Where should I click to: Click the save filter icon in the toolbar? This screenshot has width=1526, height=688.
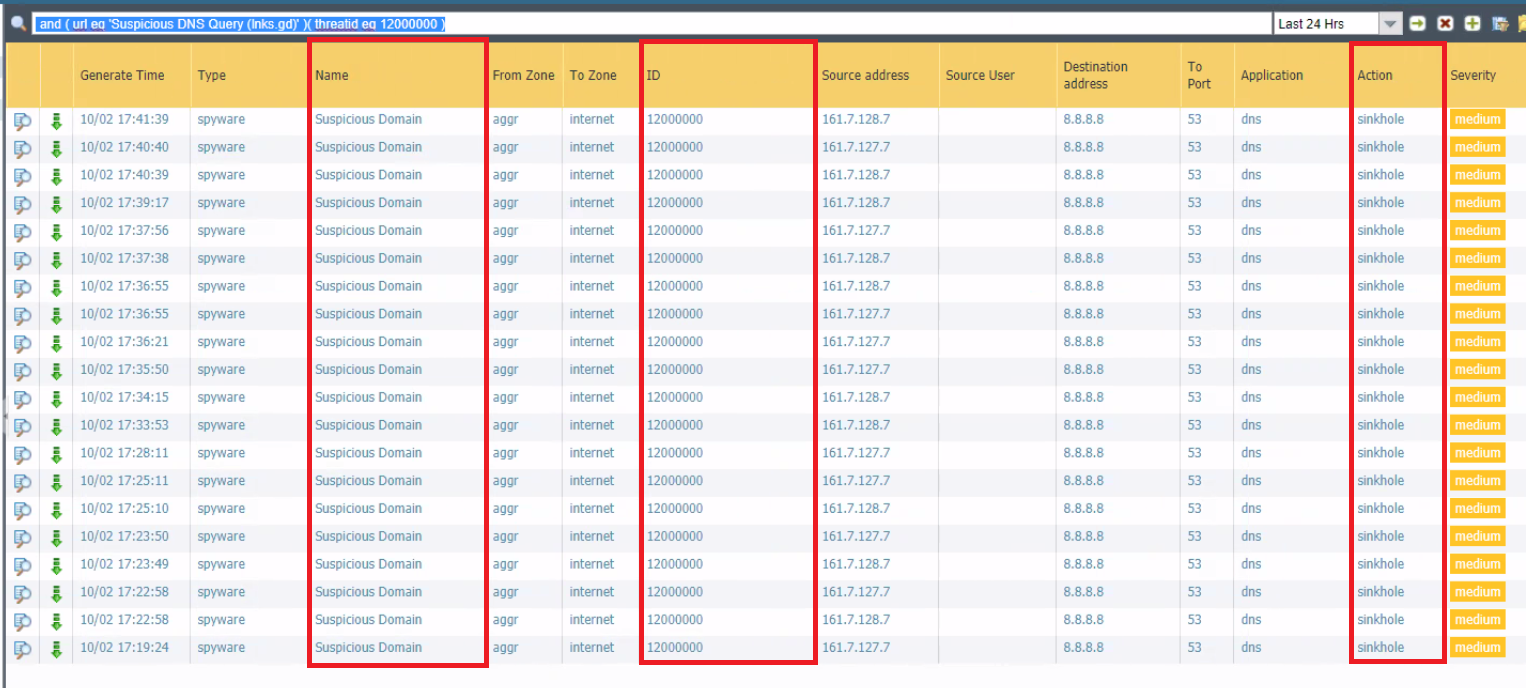pos(1500,24)
